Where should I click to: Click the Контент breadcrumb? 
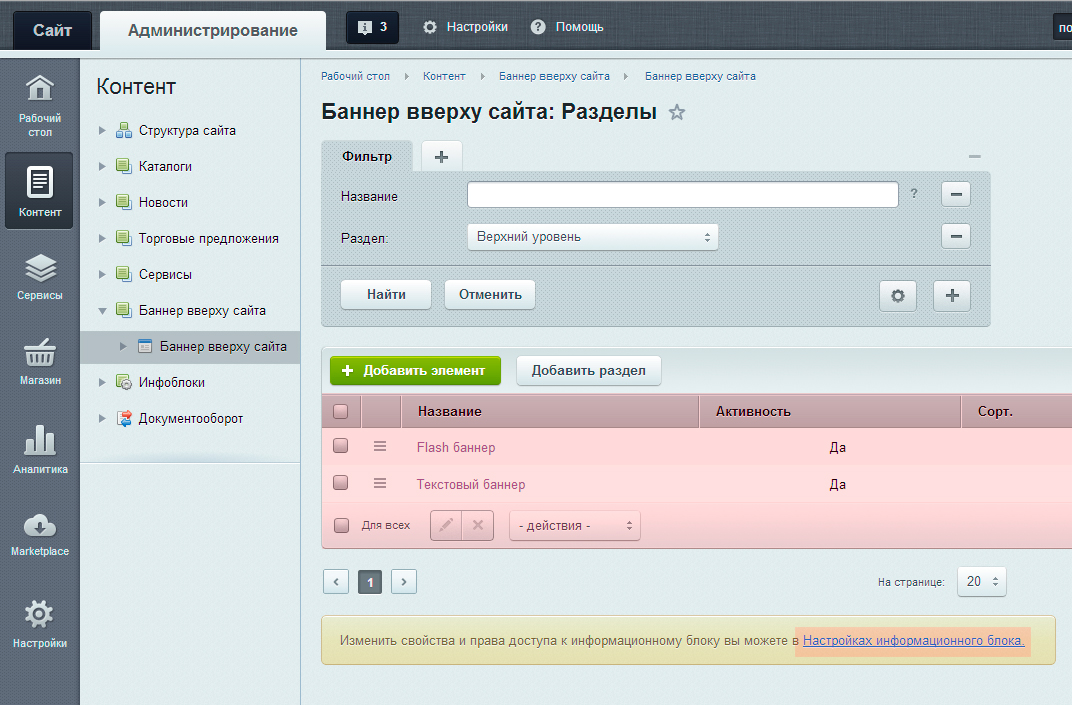click(444, 76)
